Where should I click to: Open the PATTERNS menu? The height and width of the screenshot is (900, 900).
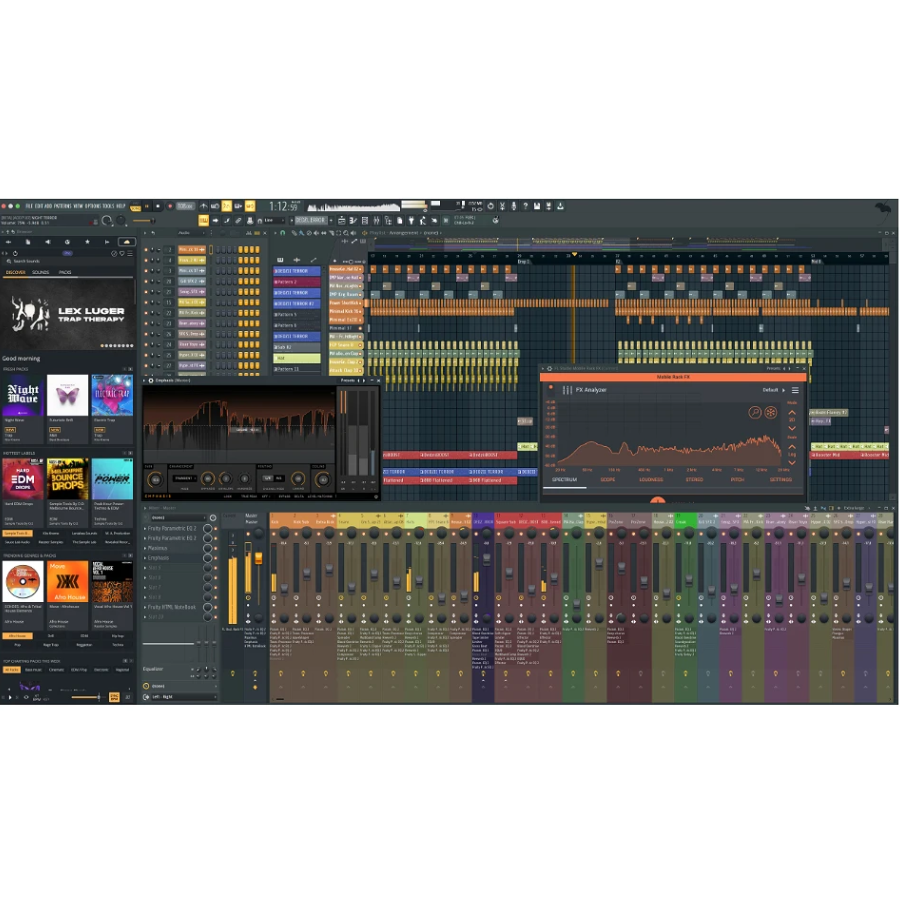(x=63, y=205)
